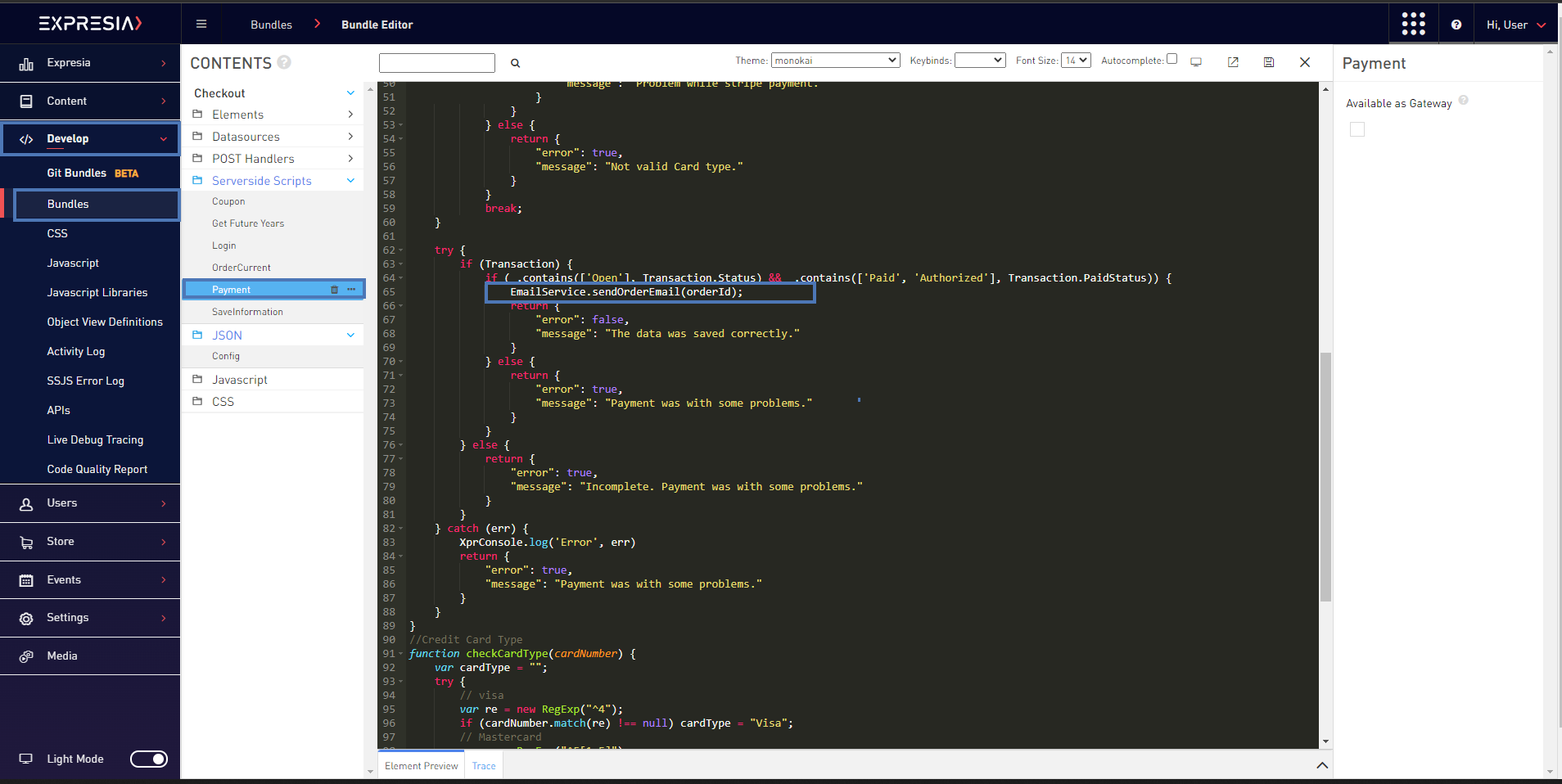The width and height of the screenshot is (1562, 784).
Task: Open the SaveInformation script
Action: [247, 312]
